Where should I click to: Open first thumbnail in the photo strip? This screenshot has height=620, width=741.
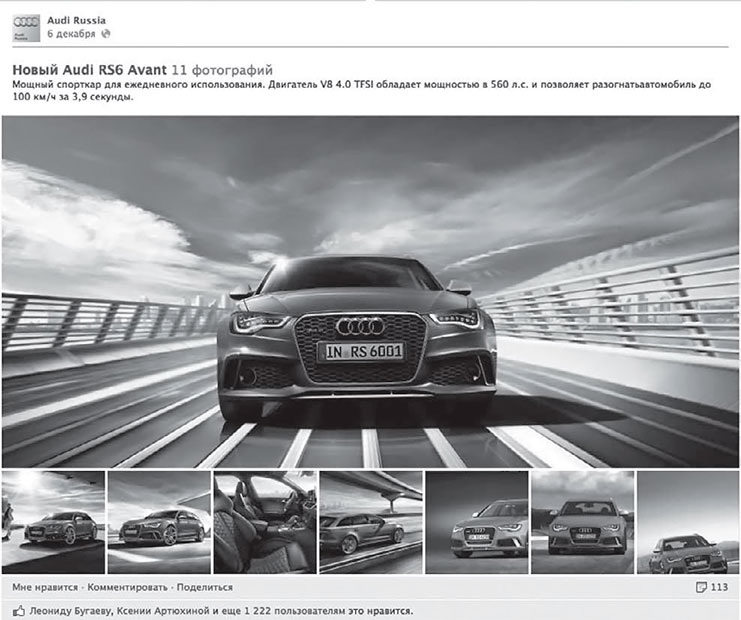(53, 522)
